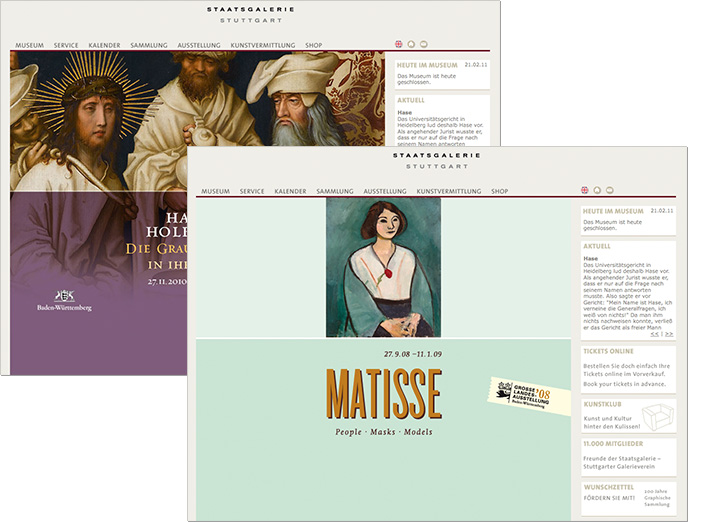The width and height of the screenshot is (725, 522).
Task: Click HEUTE IM MUSEUM heading in front window
Action: click(x=613, y=211)
